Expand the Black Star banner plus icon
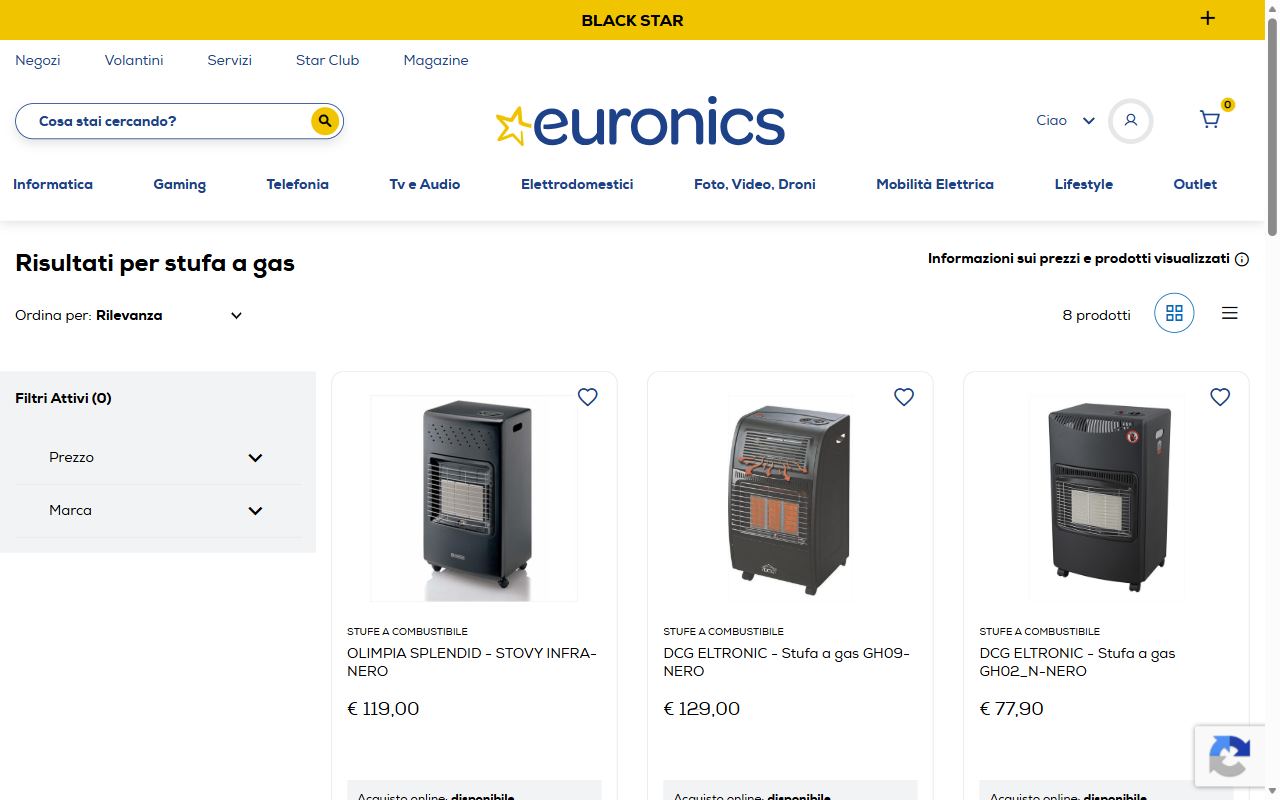 (1208, 18)
